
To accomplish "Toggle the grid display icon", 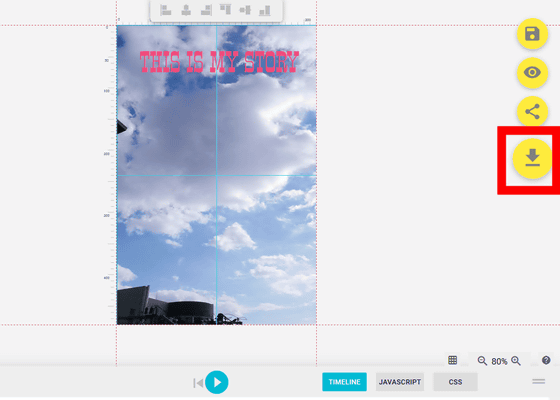I will [x=452, y=360].
